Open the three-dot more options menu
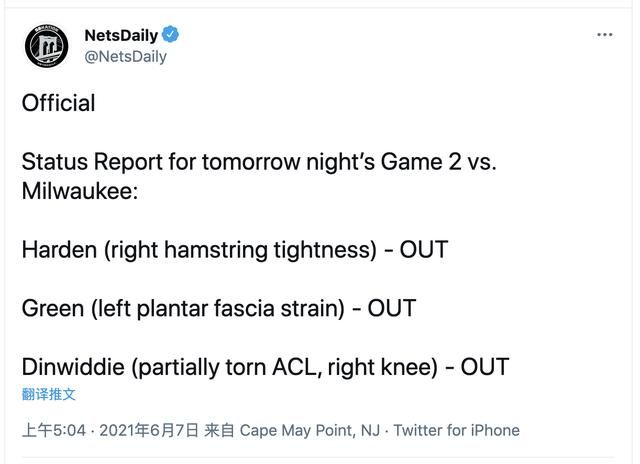 point(604,35)
